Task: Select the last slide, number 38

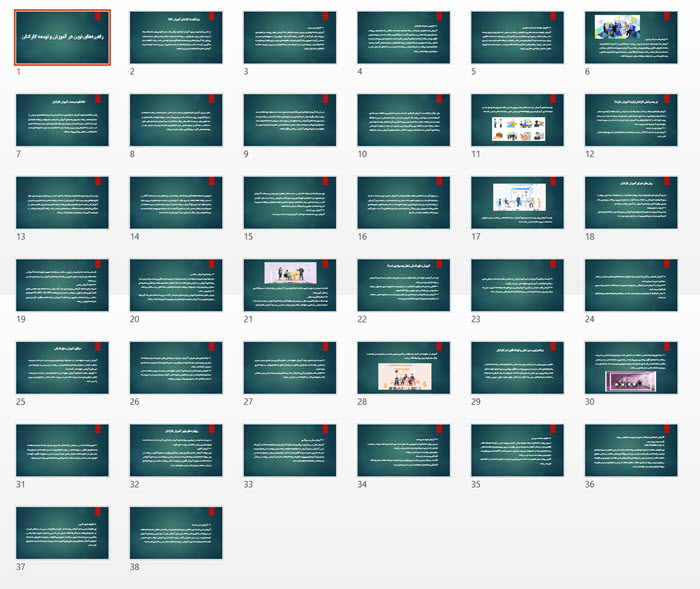Action: 176,533
